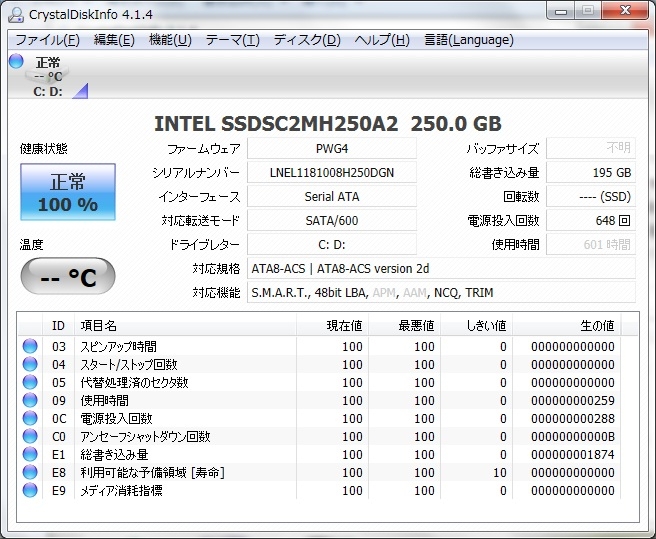The height and width of the screenshot is (539, 656).
Task: Click the serial number field LNEL1181008H250DGN
Action: click(x=332, y=173)
